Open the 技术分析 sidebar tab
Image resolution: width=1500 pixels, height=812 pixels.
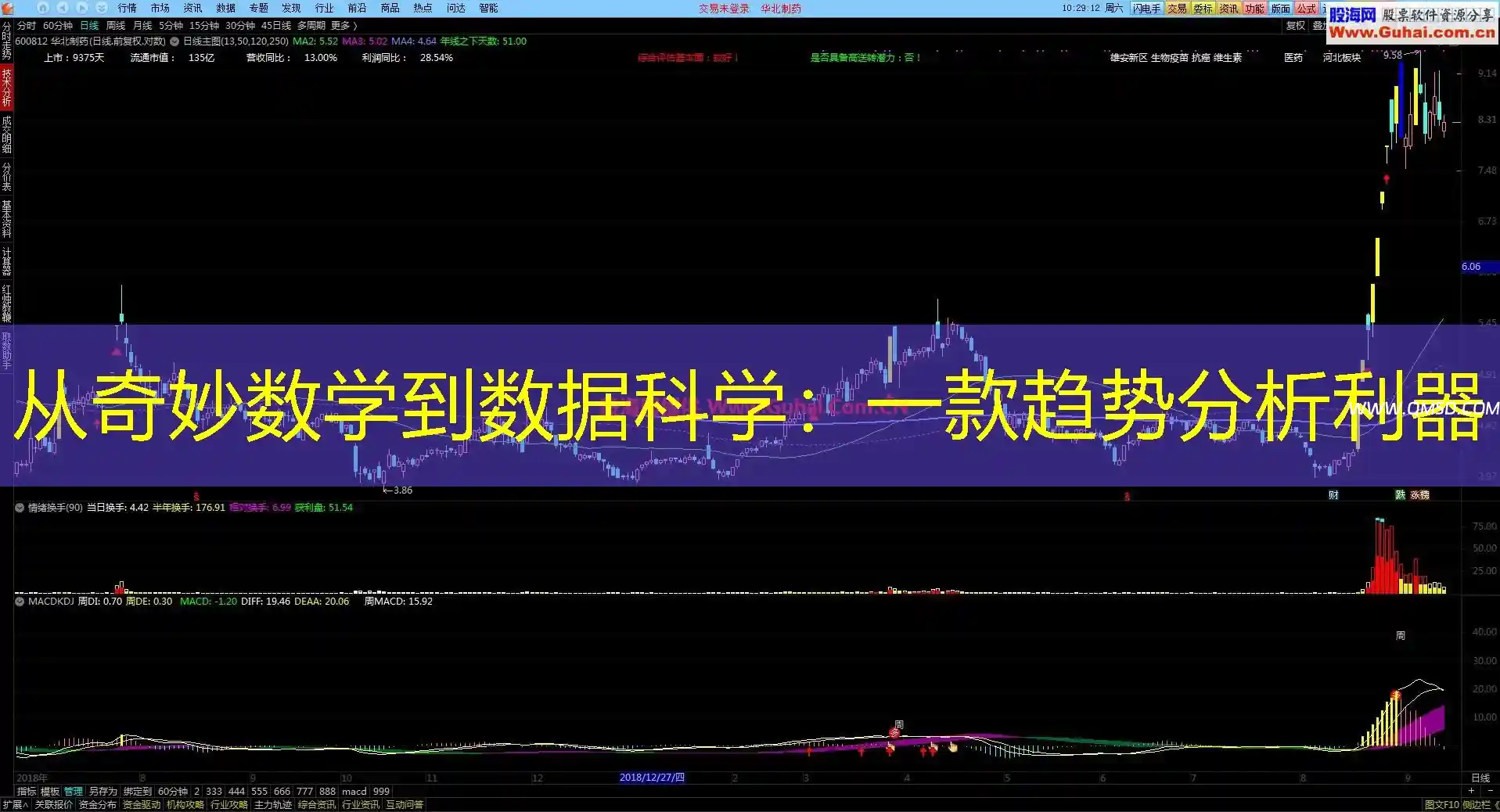click(6, 88)
